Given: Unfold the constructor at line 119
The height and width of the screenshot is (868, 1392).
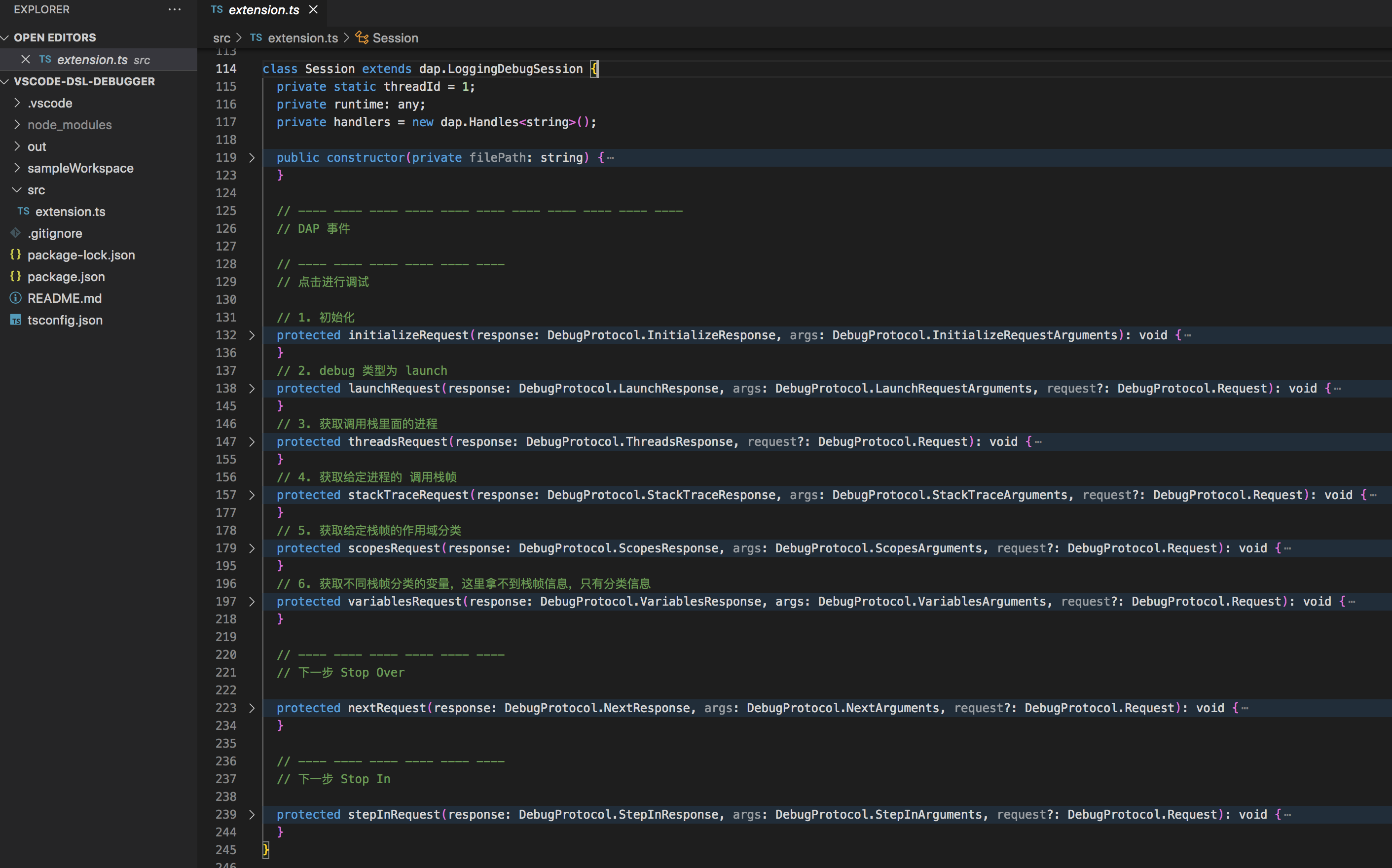Looking at the screenshot, I should [x=252, y=158].
